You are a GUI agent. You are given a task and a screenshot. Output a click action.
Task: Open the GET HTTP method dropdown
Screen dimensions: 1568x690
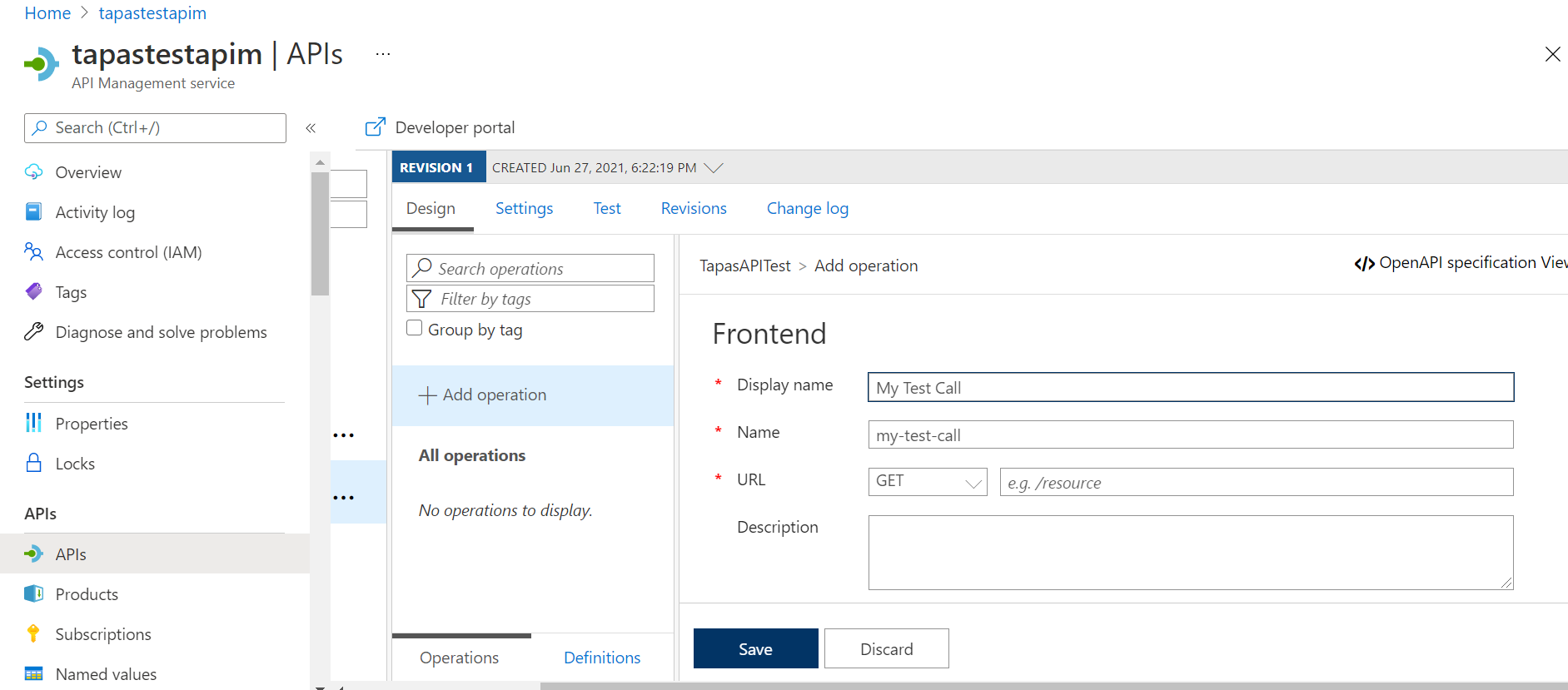[928, 482]
